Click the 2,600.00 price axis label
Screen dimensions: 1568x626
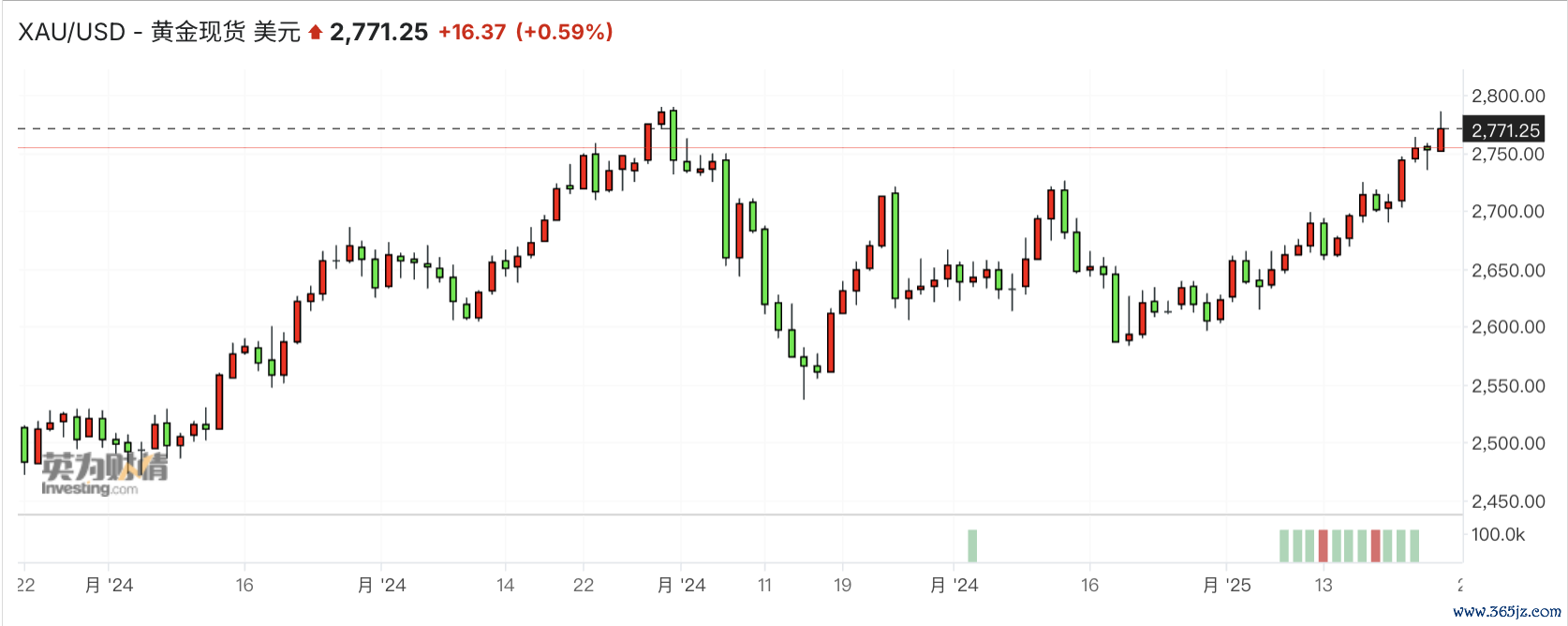[x=1508, y=327]
